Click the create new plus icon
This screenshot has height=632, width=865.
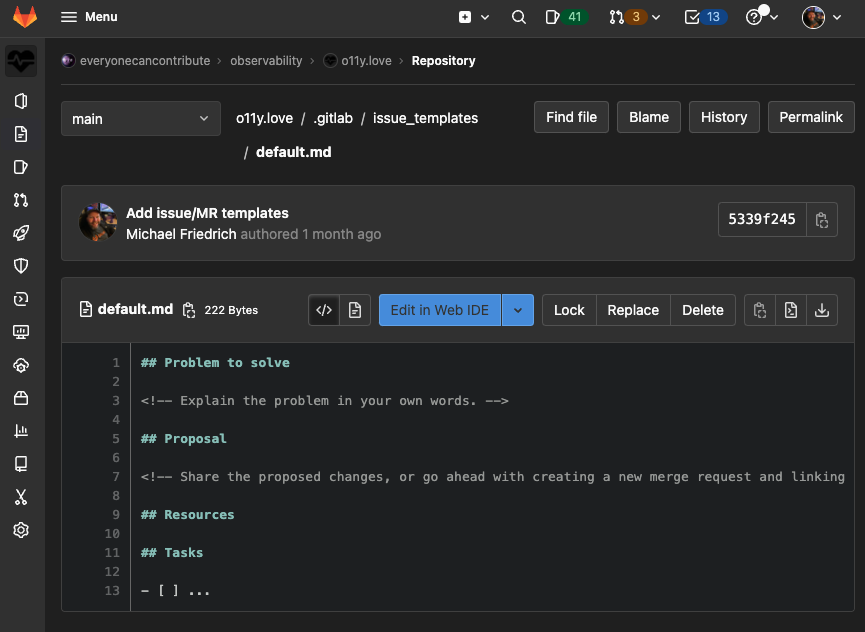(465, 17)
